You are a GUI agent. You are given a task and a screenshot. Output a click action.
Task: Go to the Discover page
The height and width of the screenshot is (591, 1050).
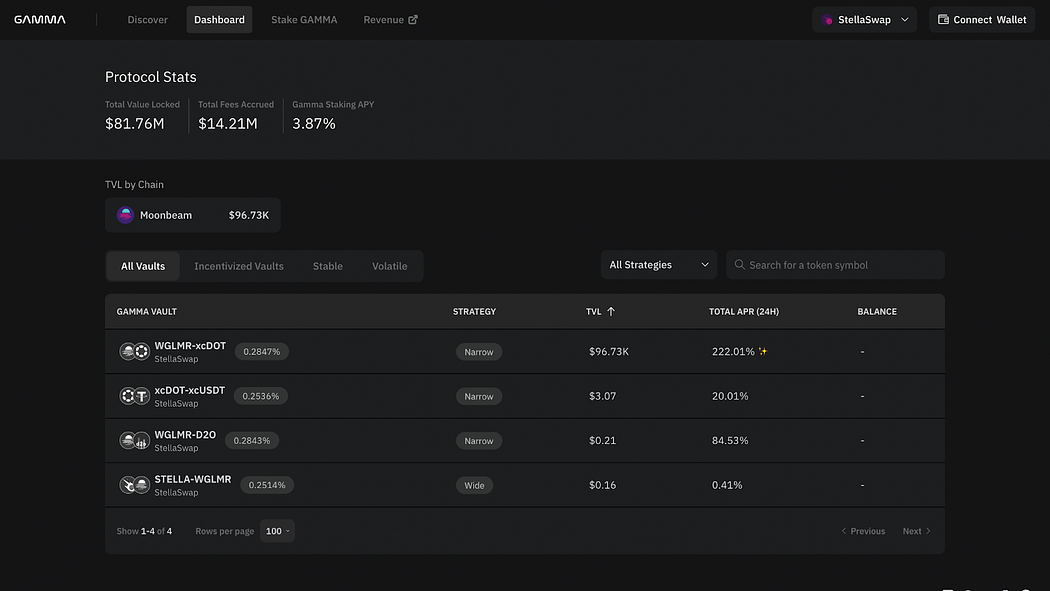(147, 19)
